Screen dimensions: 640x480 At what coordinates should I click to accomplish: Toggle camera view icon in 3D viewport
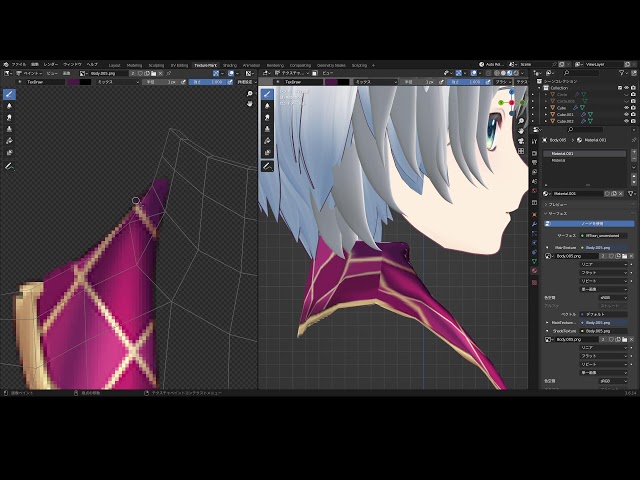(521, 141)
